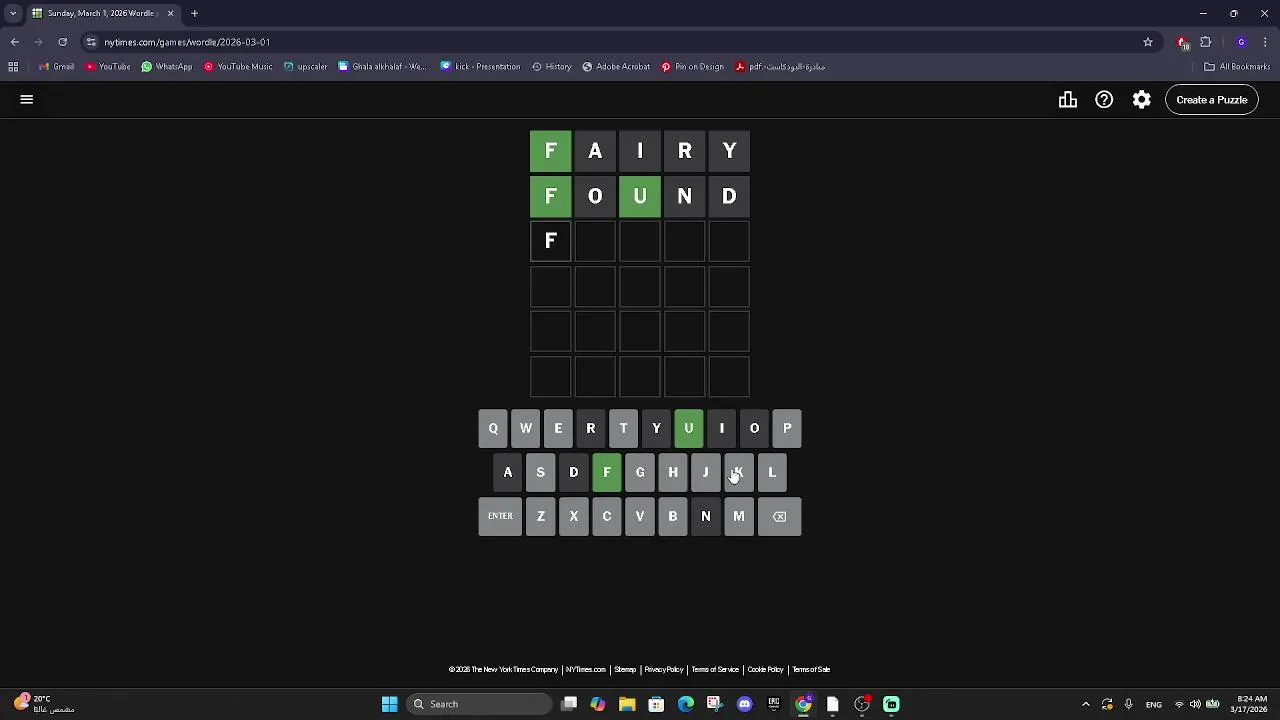Open the WhatsApp bookmark
The height and width of the screenshot is (720, 1280).
coord(167,67)
